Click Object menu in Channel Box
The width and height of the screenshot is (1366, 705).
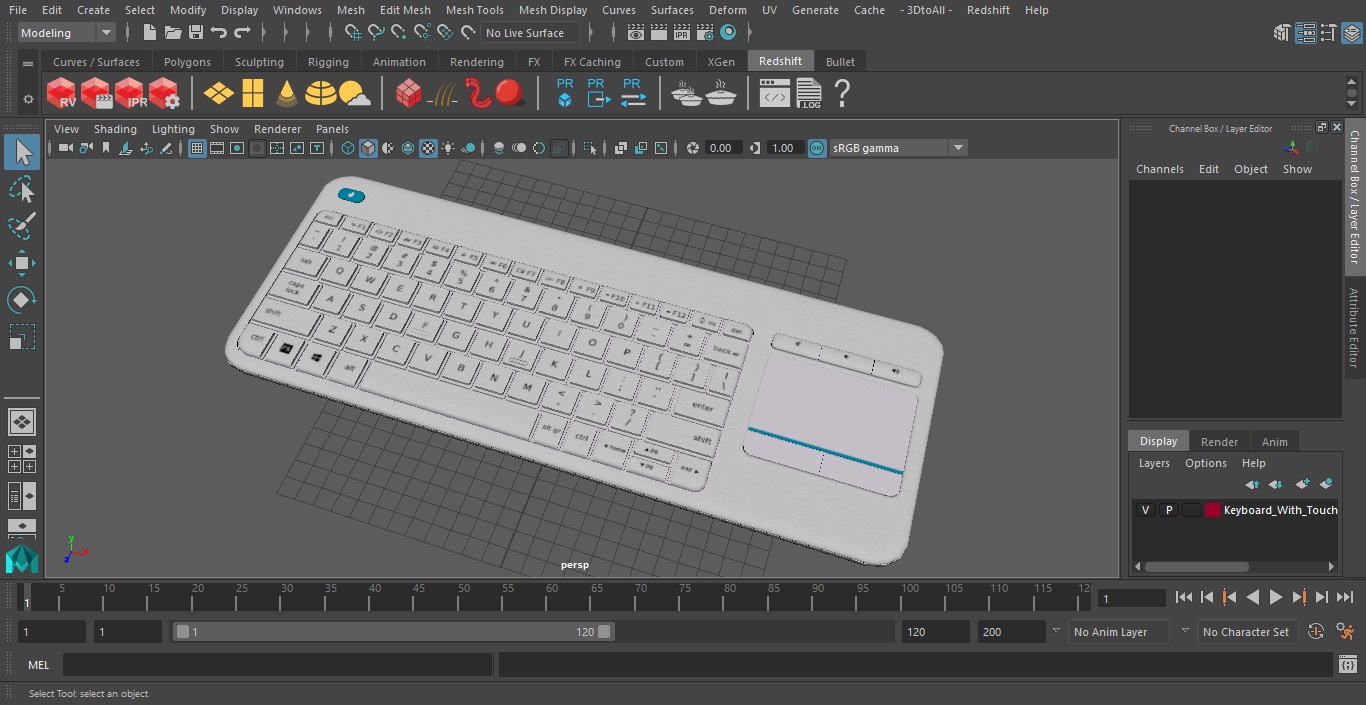pos(1250,169)
